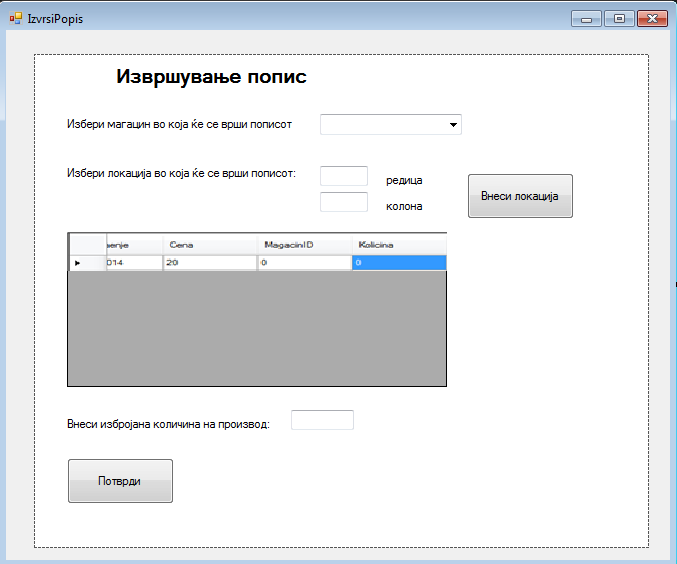Open the warehouse selection dropdown

point(390,125)
